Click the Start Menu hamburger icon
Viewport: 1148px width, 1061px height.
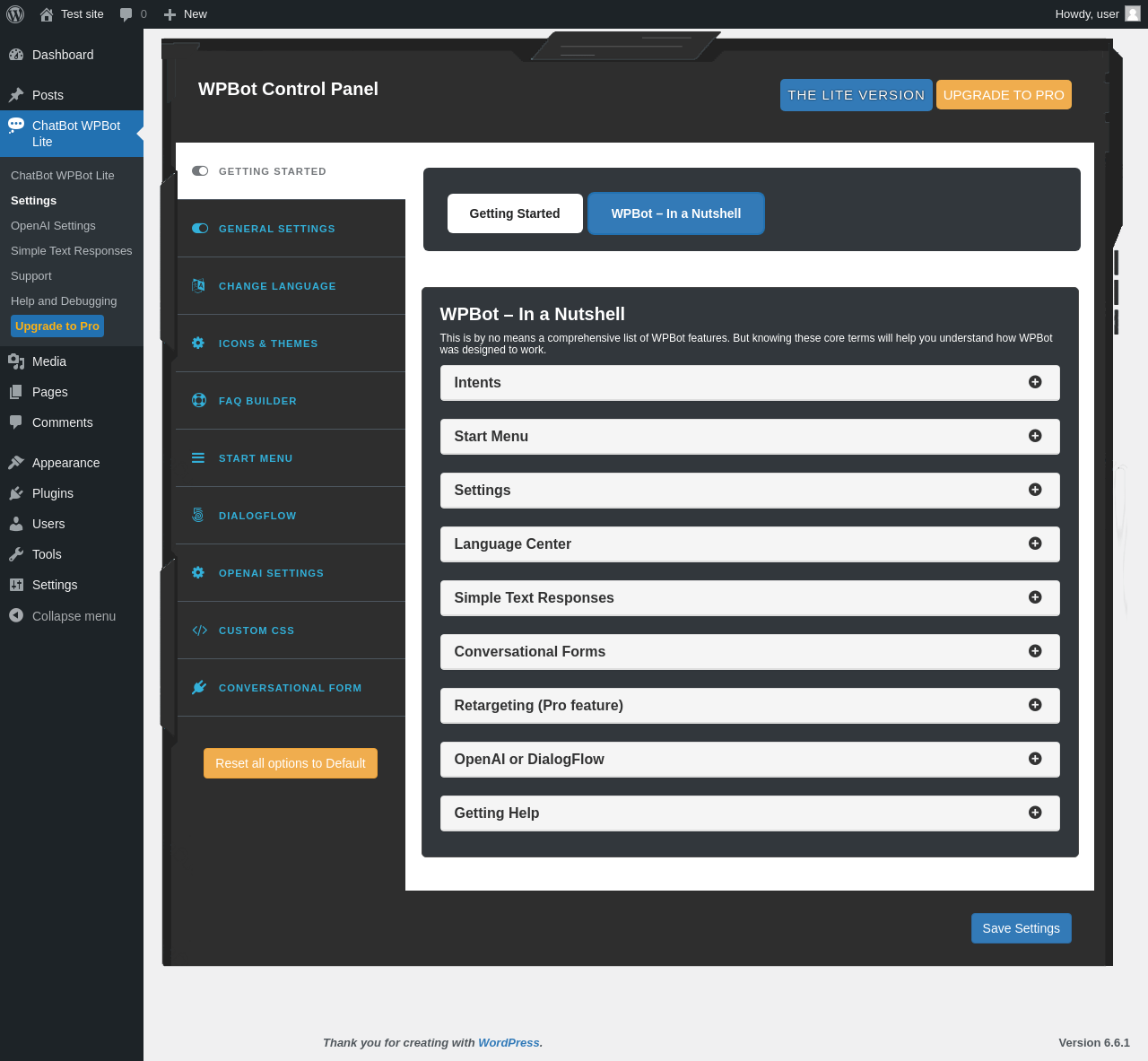[x=198, y=458]
